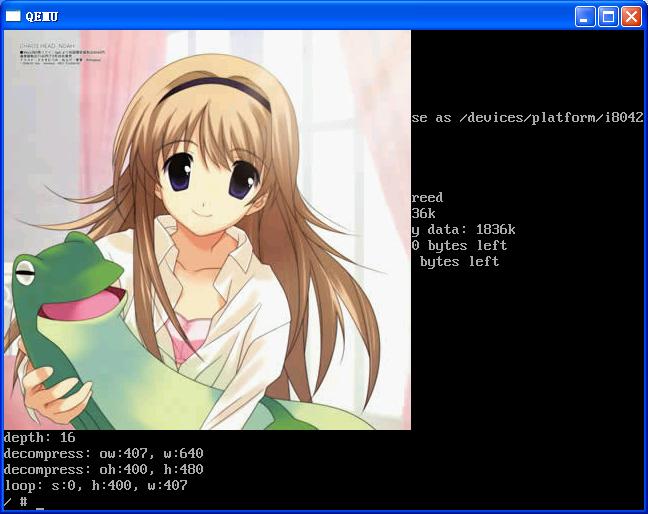
Task: Maximize the QEMU window
Action: pyautogui.click(x=608, y=17)
